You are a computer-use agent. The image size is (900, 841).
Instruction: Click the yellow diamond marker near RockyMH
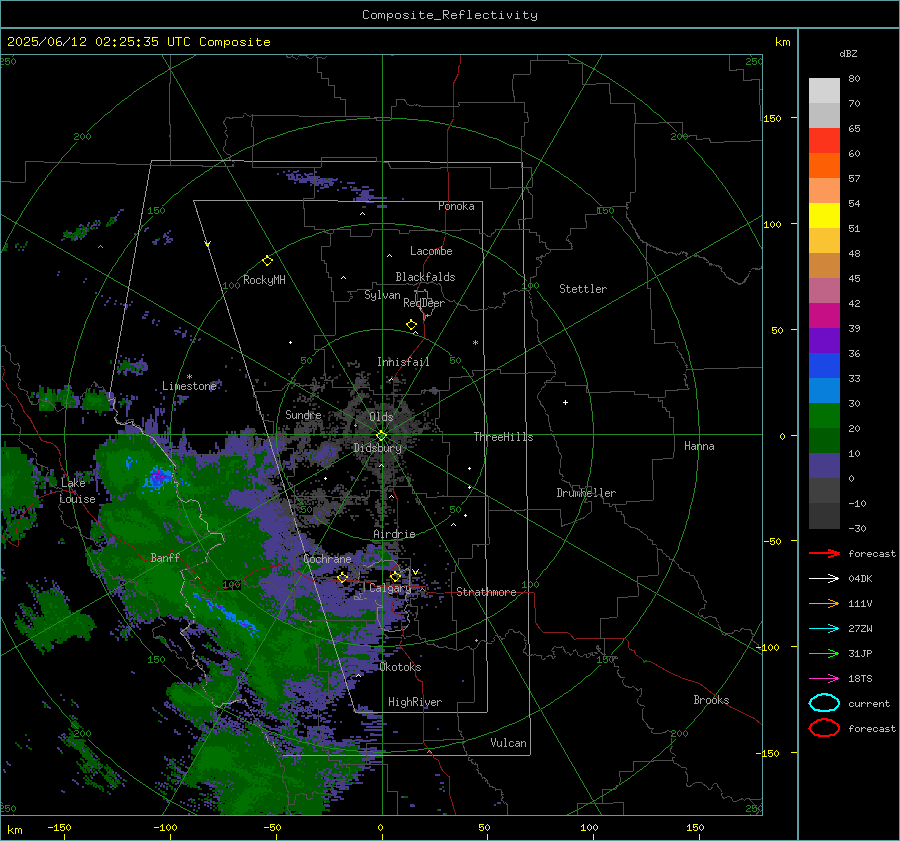267,261
